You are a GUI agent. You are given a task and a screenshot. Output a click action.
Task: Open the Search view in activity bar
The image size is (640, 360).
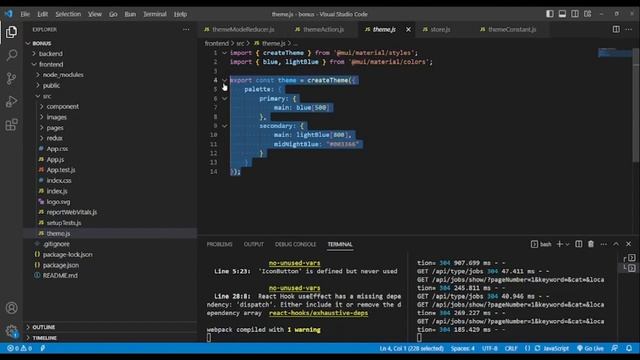(x=11, y=55)
